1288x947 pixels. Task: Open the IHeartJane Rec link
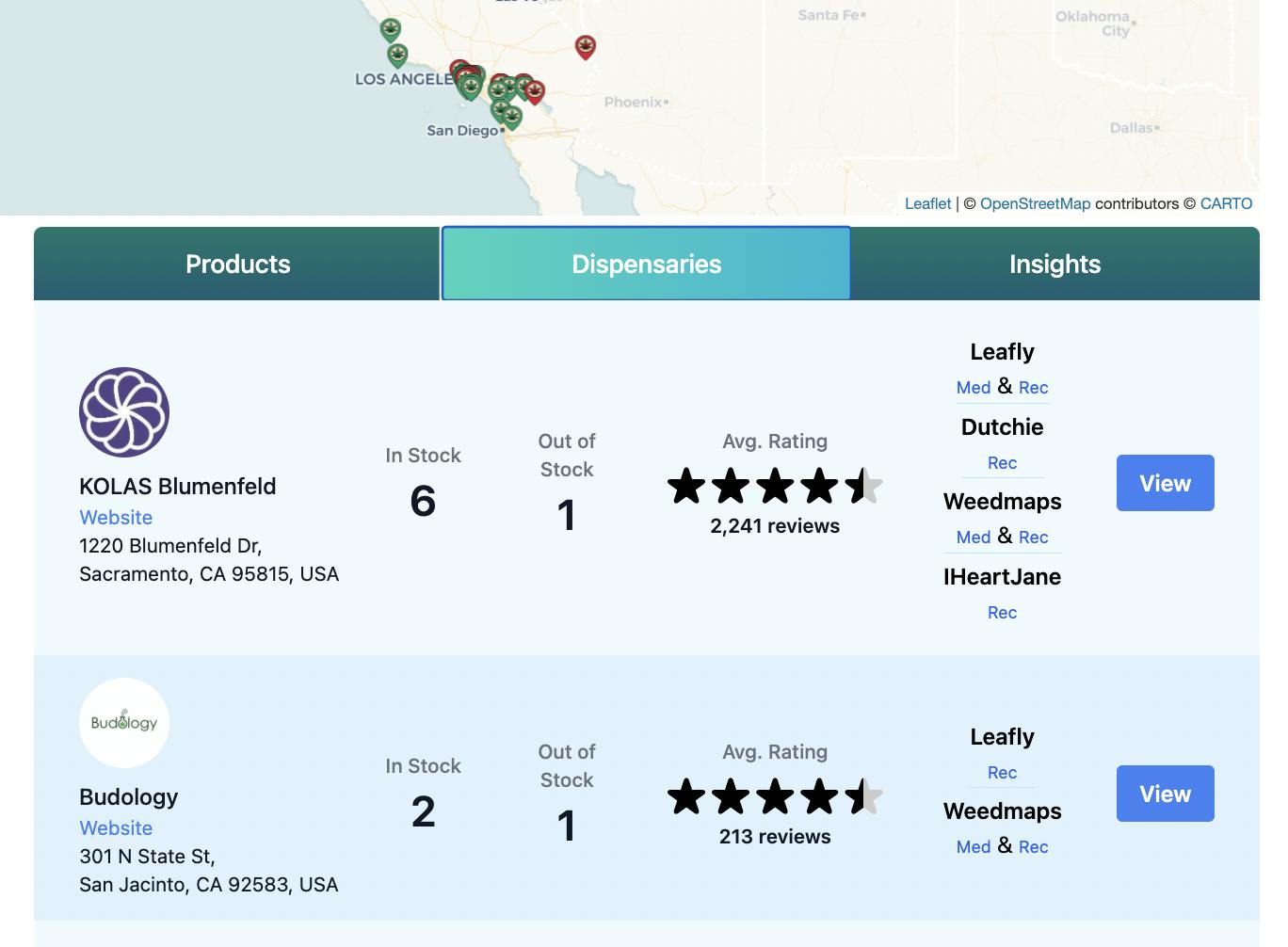(x=1002, y=613)
